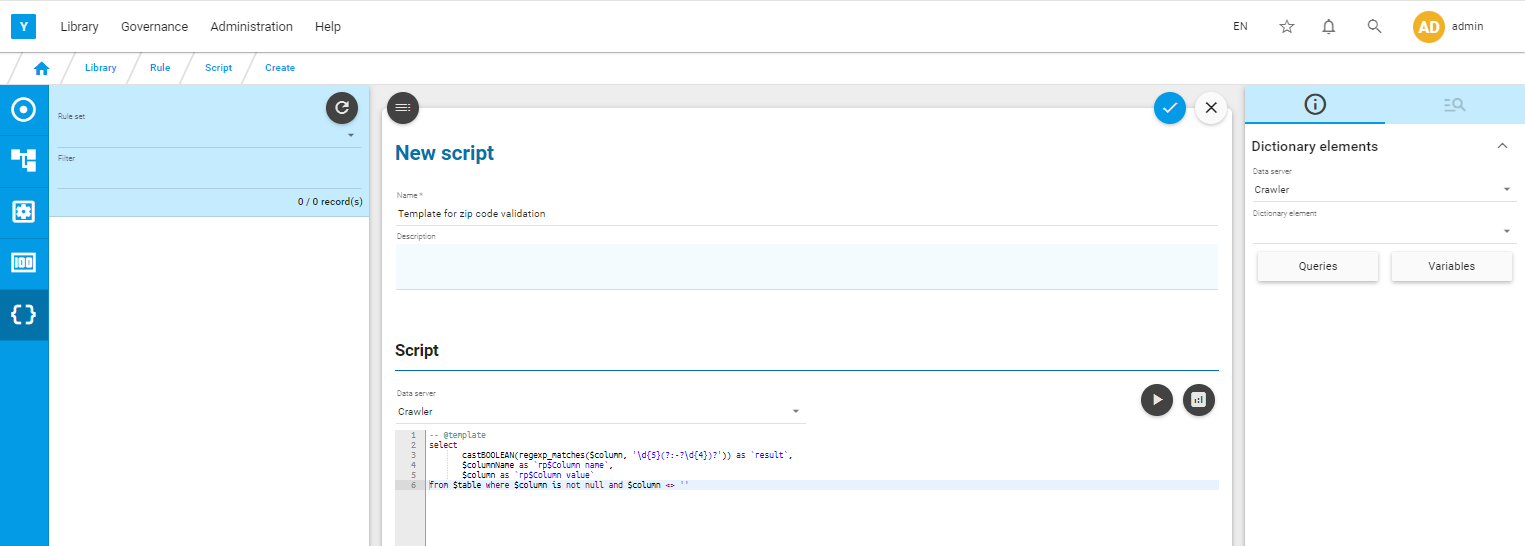Click the Queries button
Image resolution: width=1525 pixels, height=546 pixels.
coord(1318,266)
